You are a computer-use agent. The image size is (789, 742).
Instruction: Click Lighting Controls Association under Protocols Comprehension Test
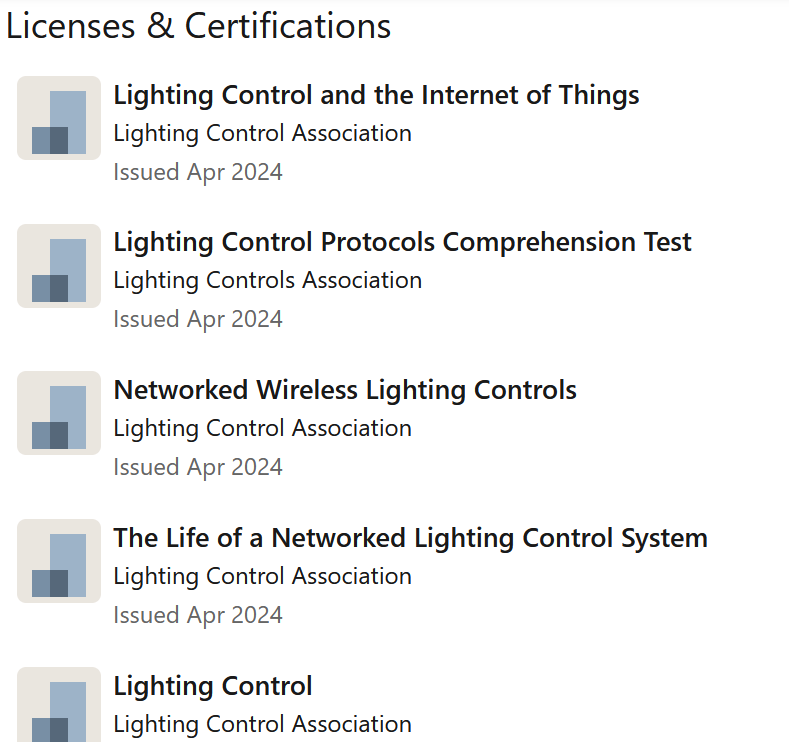(268, 281)
